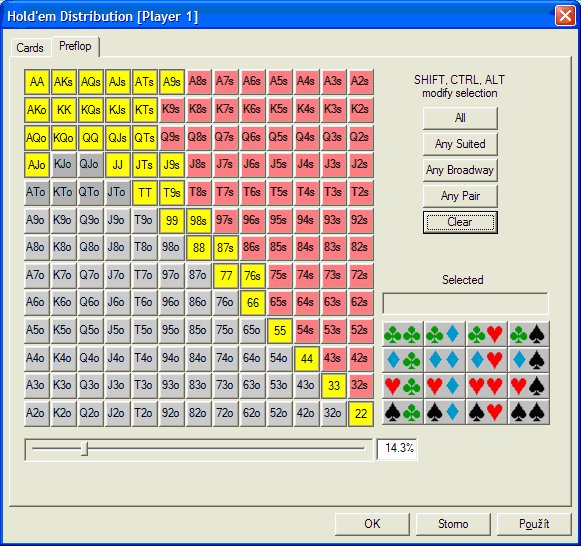Toggle the KK pair cell

point(64,110)
